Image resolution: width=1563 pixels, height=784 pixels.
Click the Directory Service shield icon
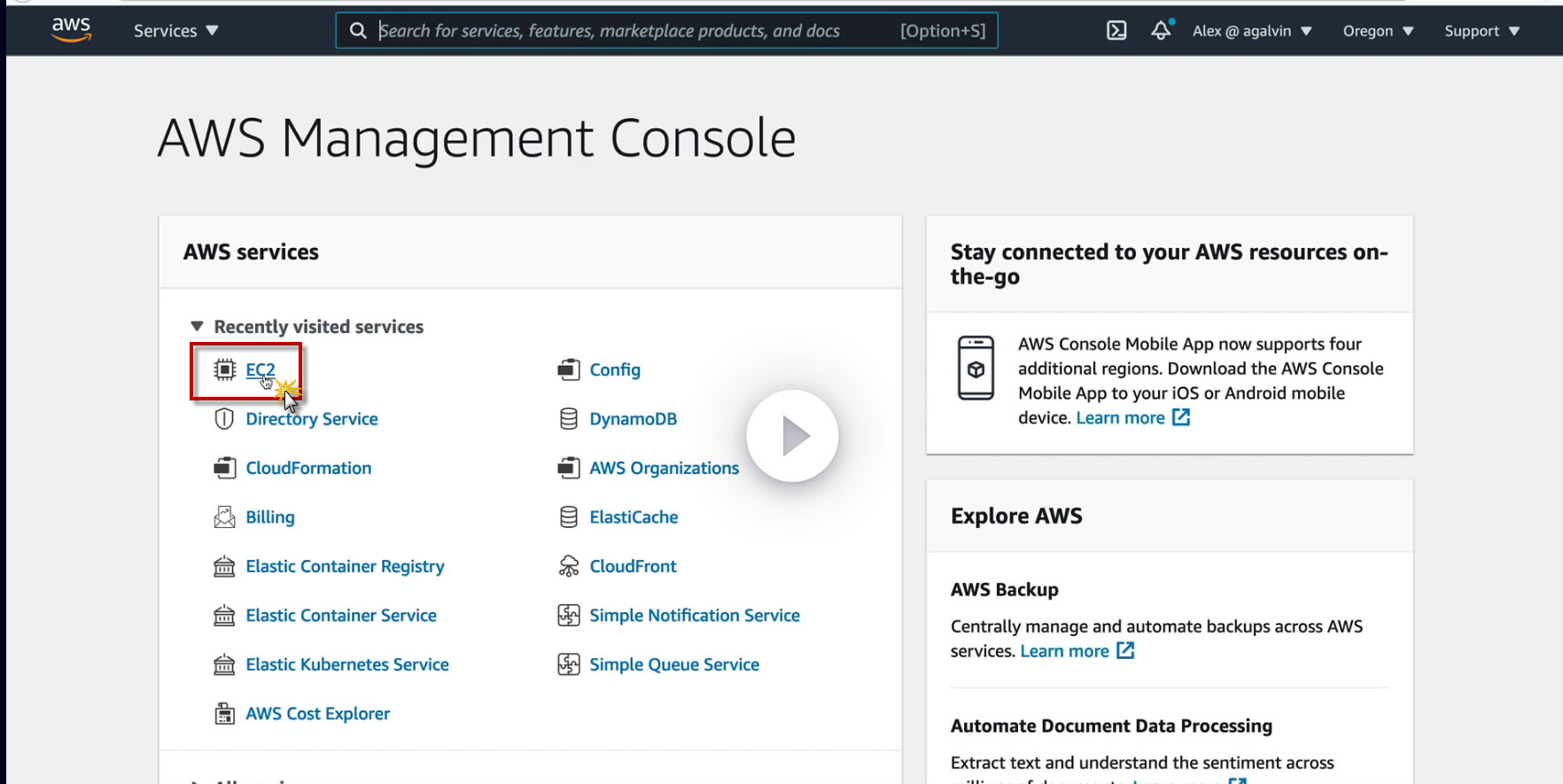(224, 419)
